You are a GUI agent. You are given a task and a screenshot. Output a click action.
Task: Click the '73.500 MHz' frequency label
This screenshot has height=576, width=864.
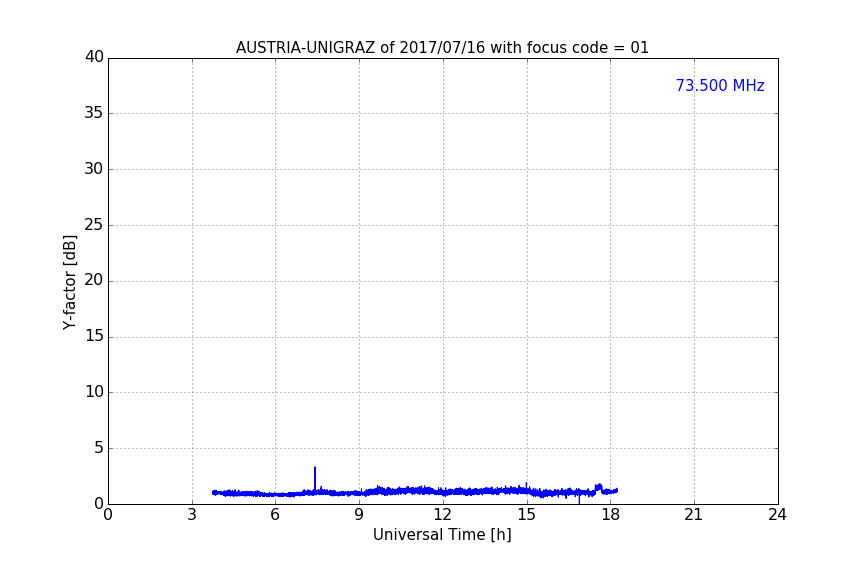click(720, 86)
